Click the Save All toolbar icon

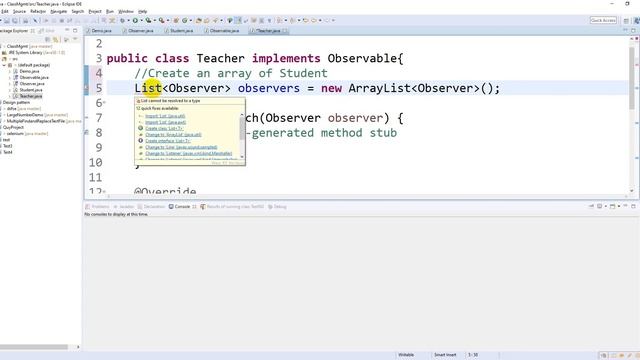15,20
